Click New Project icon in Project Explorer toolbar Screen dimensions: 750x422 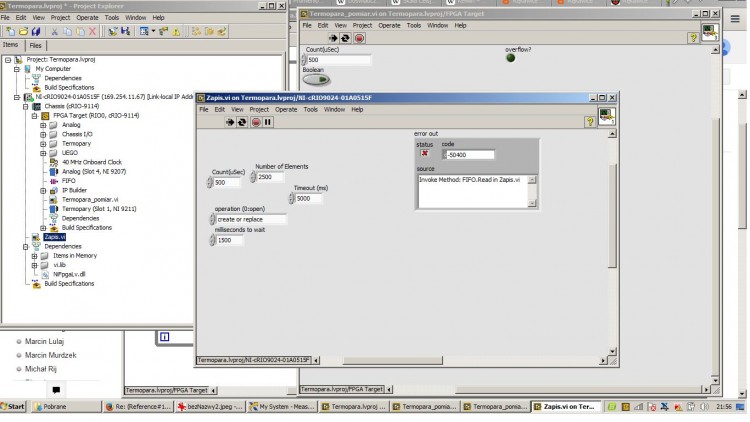tap(11, 32)
